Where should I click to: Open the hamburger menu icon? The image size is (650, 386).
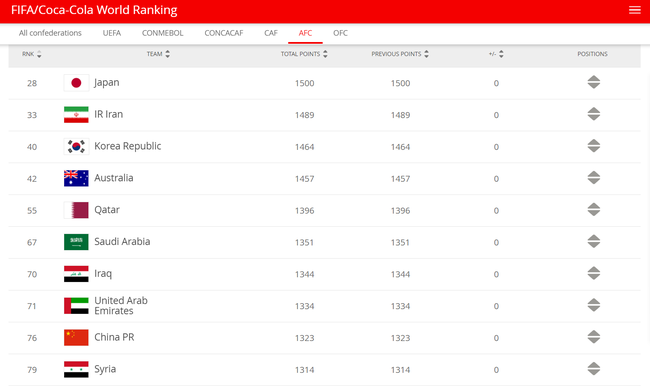[634, 10]
